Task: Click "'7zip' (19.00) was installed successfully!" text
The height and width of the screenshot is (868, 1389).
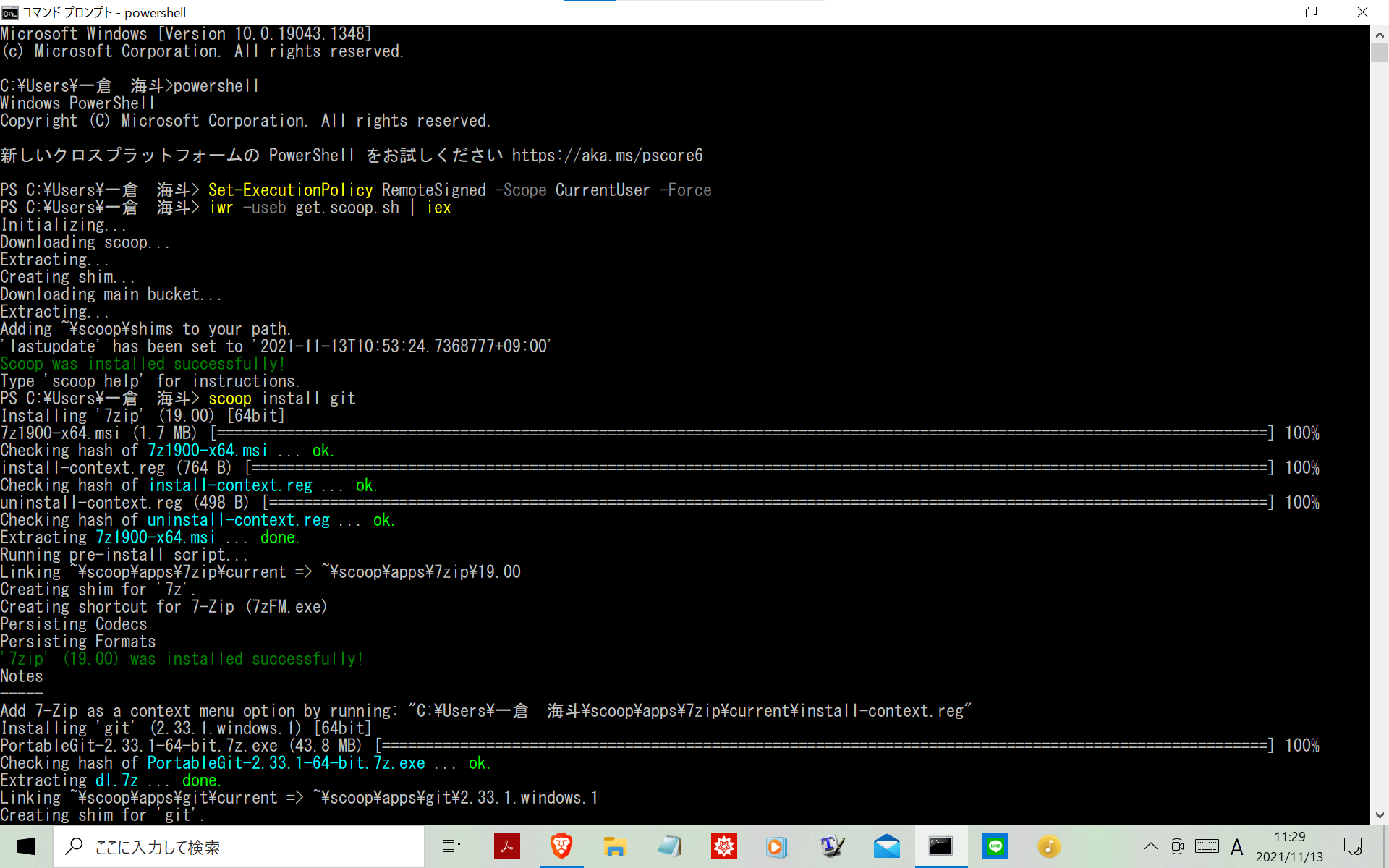Action: pos(182,659)
